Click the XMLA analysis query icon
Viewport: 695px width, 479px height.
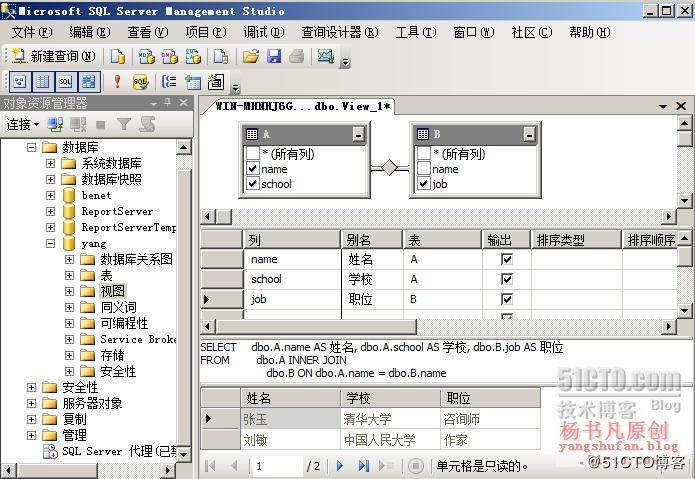pyautogui.click(x=193, y=56)
